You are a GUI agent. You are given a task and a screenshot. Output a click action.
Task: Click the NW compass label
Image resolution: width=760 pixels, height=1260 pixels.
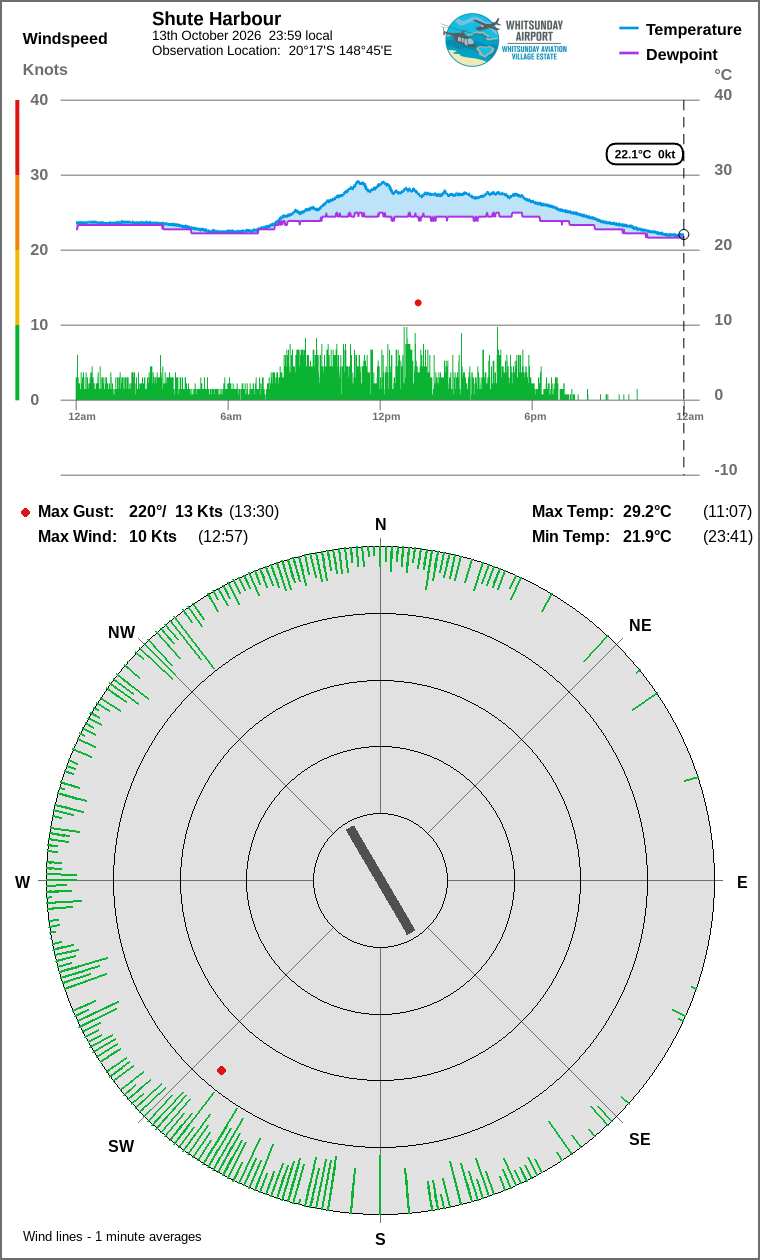click(122, 632)
